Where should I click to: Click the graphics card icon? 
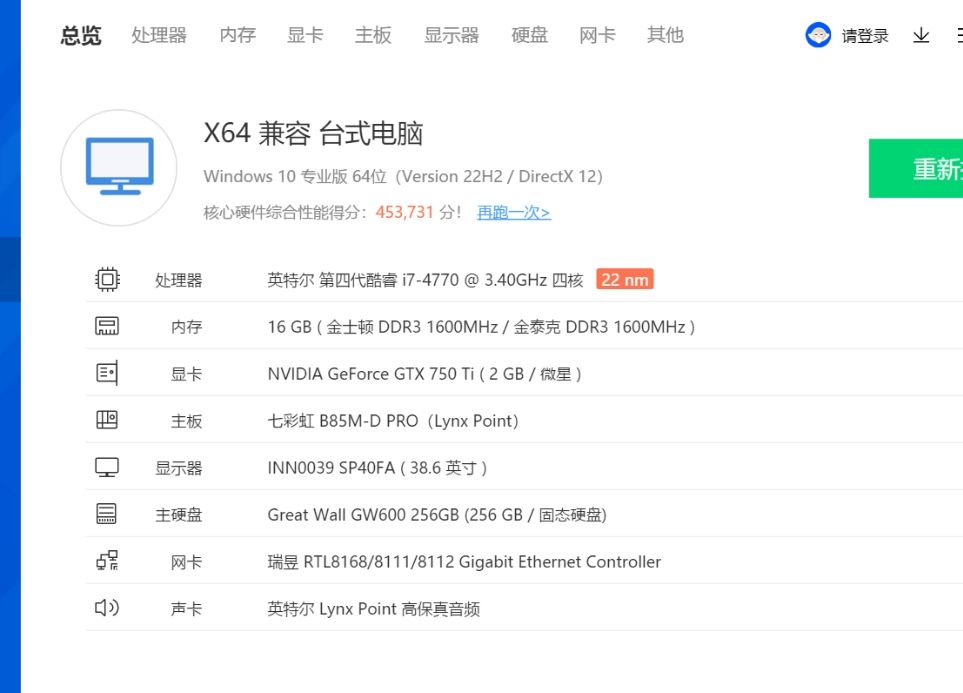[107, 373]
